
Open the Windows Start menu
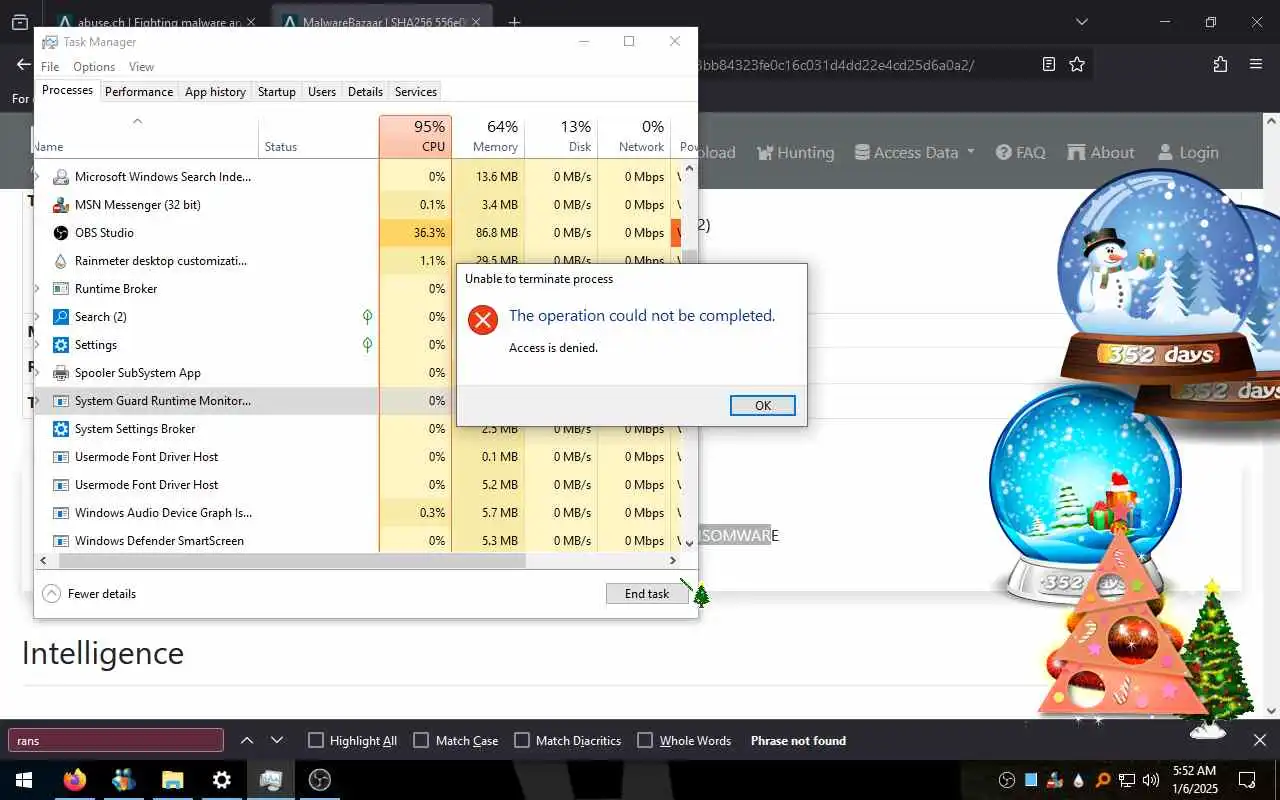(24, 780)
